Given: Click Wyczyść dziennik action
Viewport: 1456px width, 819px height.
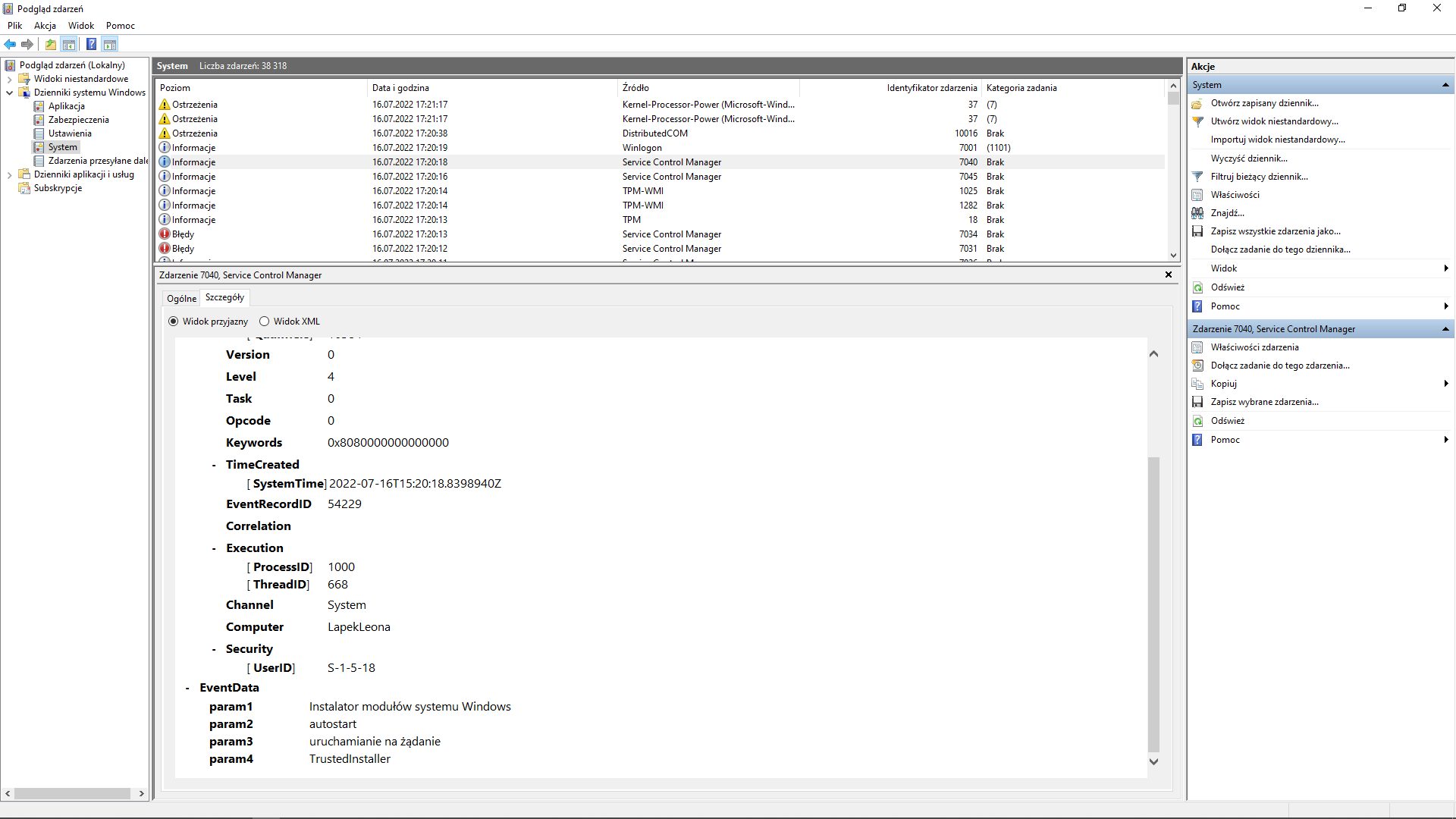Looking at the screenshot, I should 1249,158.
